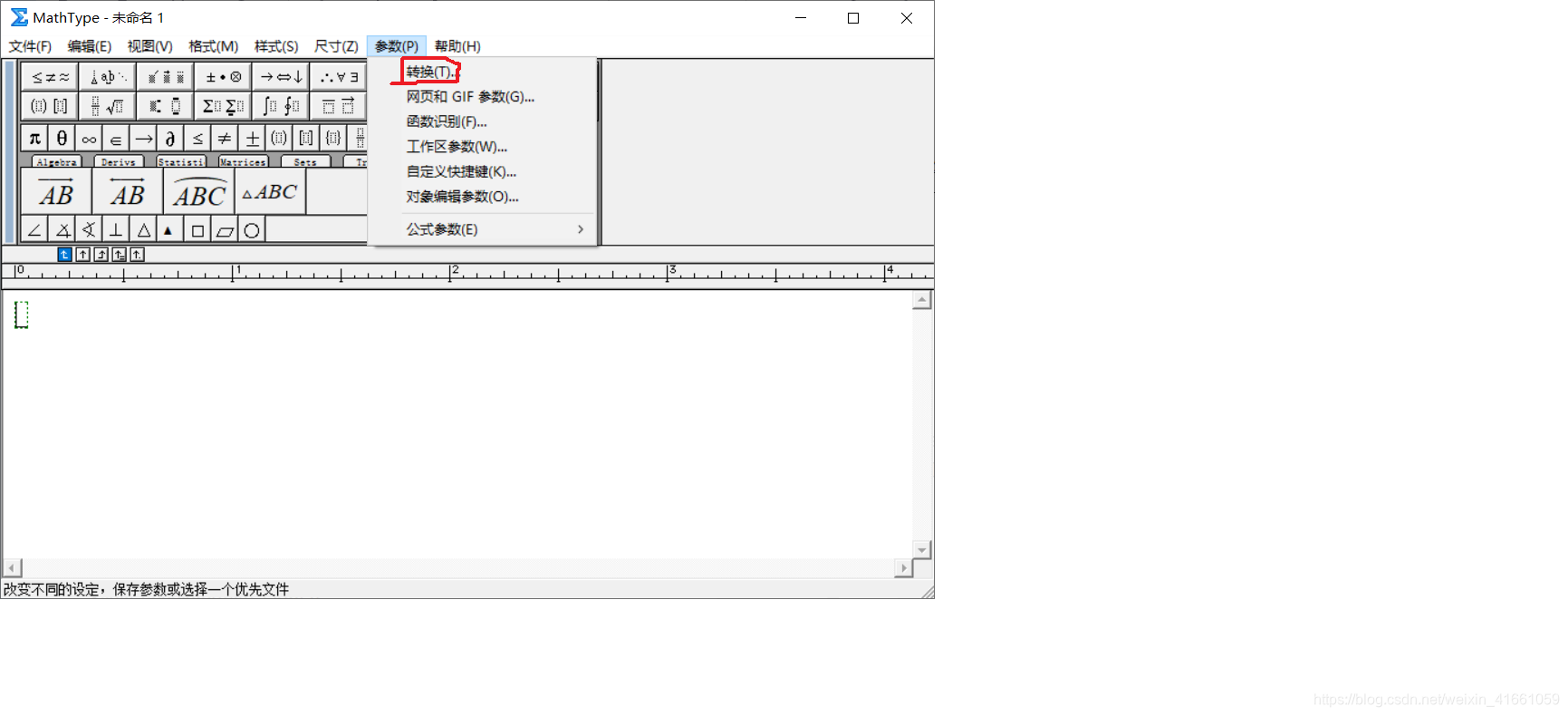Insert the measured angle symbol
Screen dimensions: 1568x716
pyautogui.click(x=62, y=230)
